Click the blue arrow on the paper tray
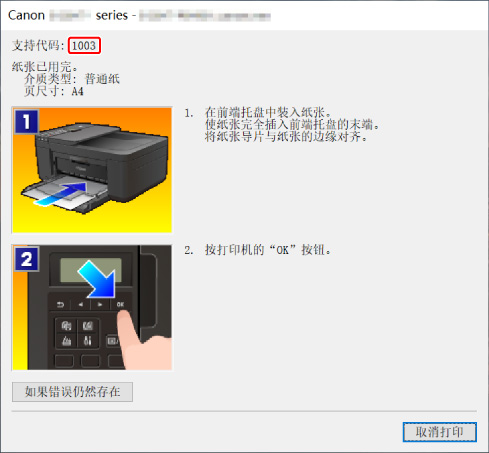The width and height of the screenshot is (489, 453). [x=60, y=194]
